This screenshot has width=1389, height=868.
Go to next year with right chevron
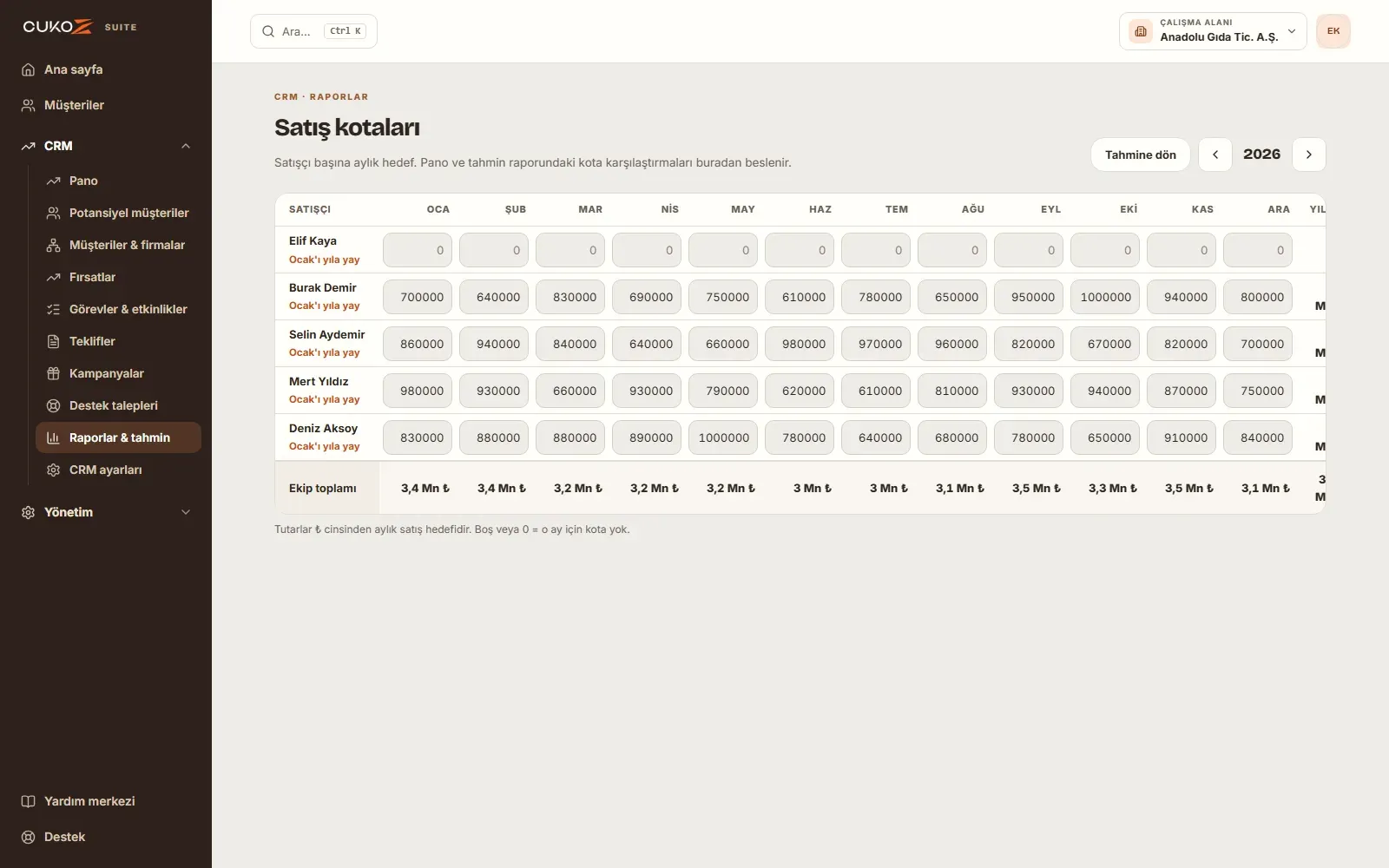1309,155
